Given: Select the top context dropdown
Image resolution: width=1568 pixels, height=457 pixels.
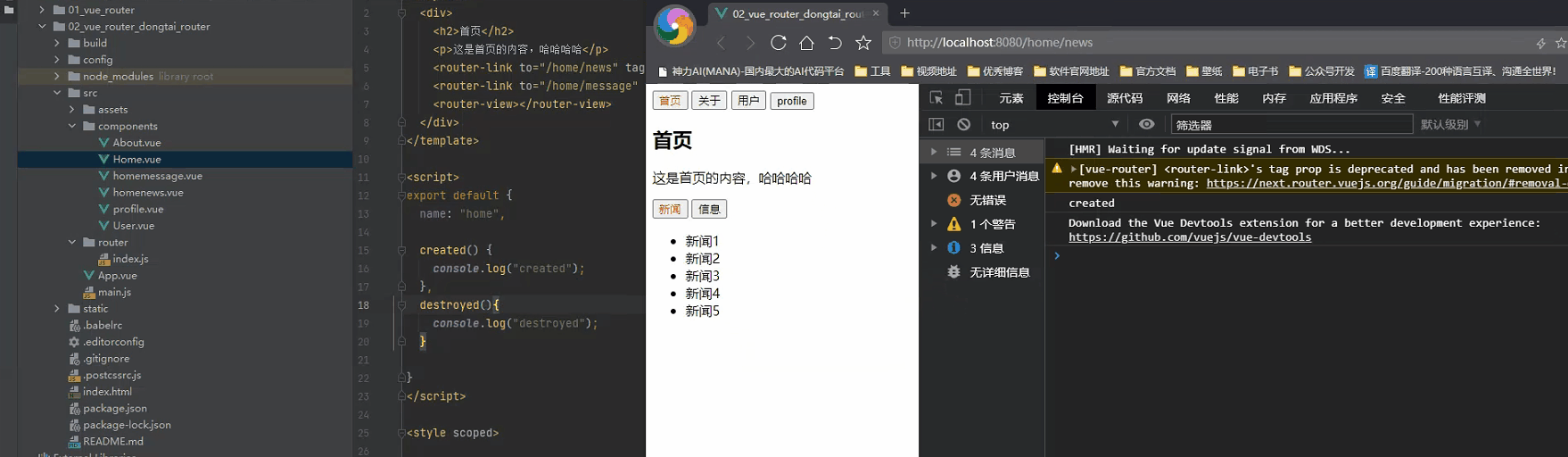Looking at the screenshot, I should [1054, 125].
